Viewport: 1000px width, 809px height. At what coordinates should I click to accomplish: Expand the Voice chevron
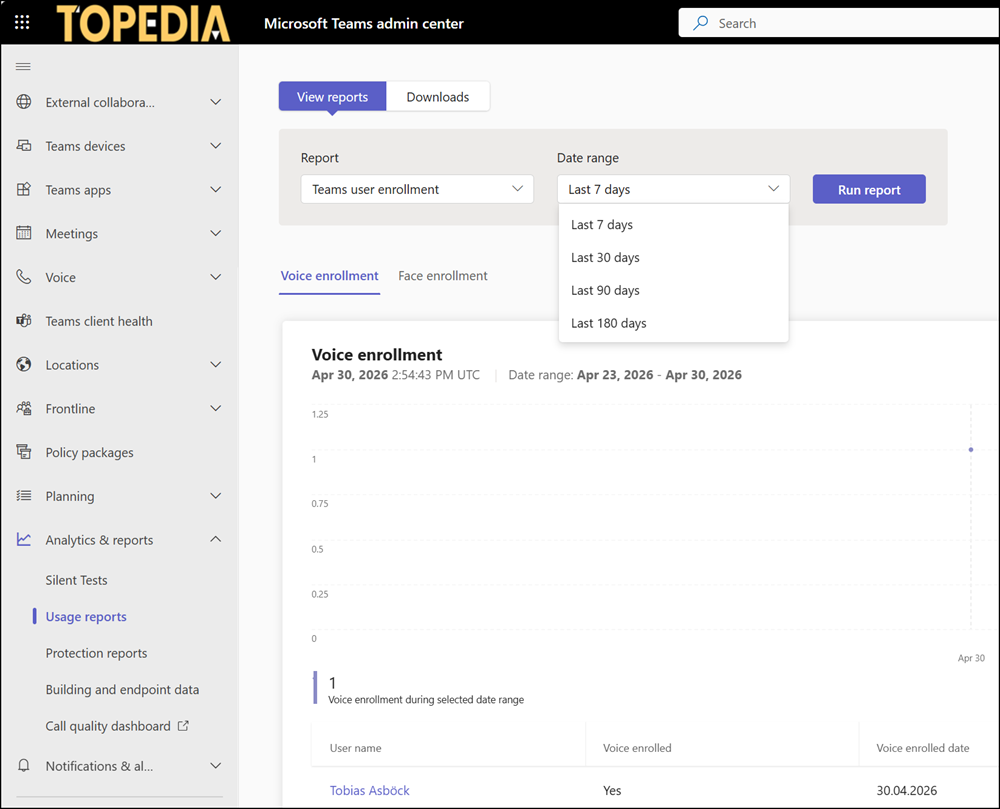(216, 277)
